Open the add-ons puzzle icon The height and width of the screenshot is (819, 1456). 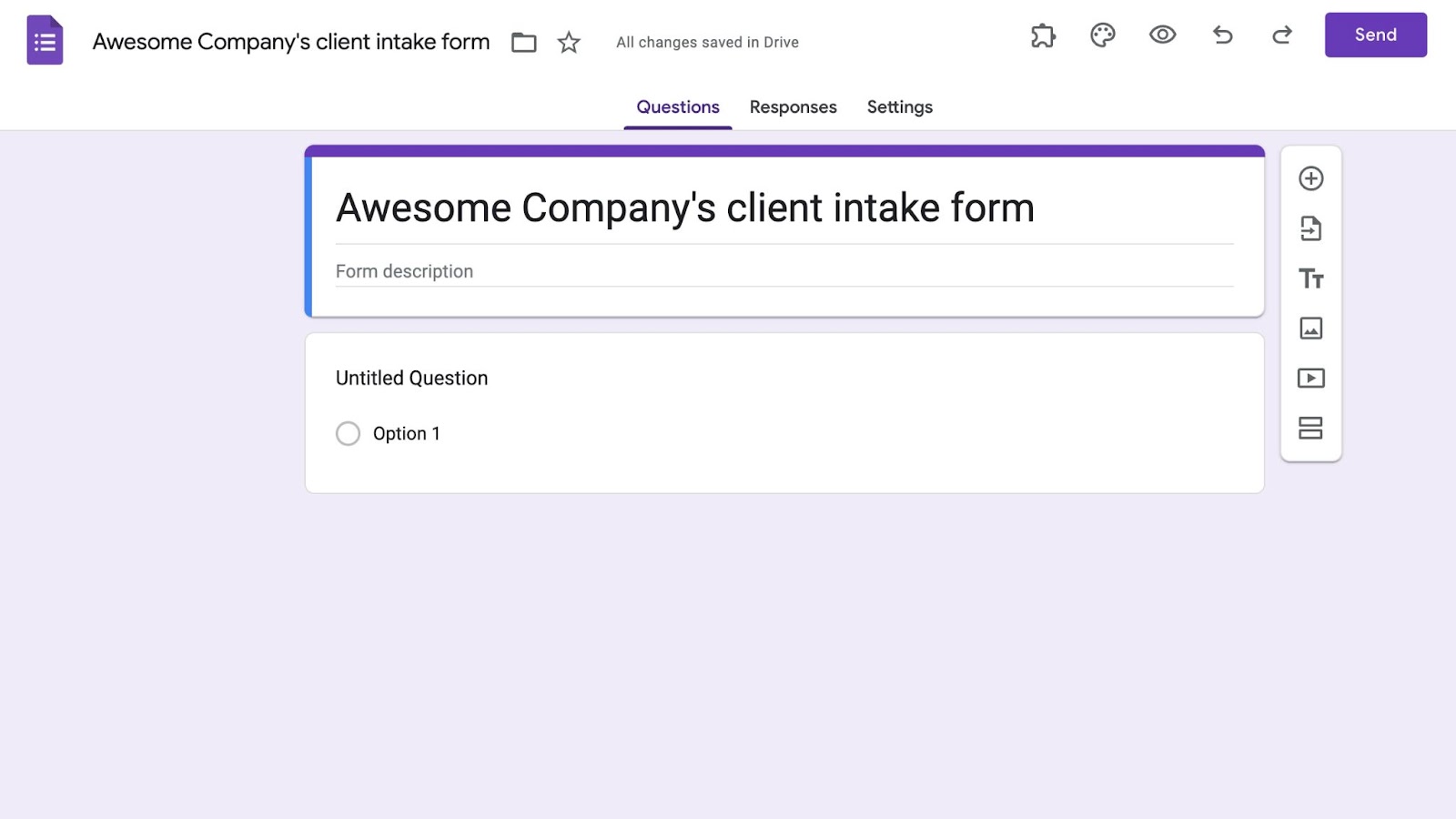[1043, 35]
